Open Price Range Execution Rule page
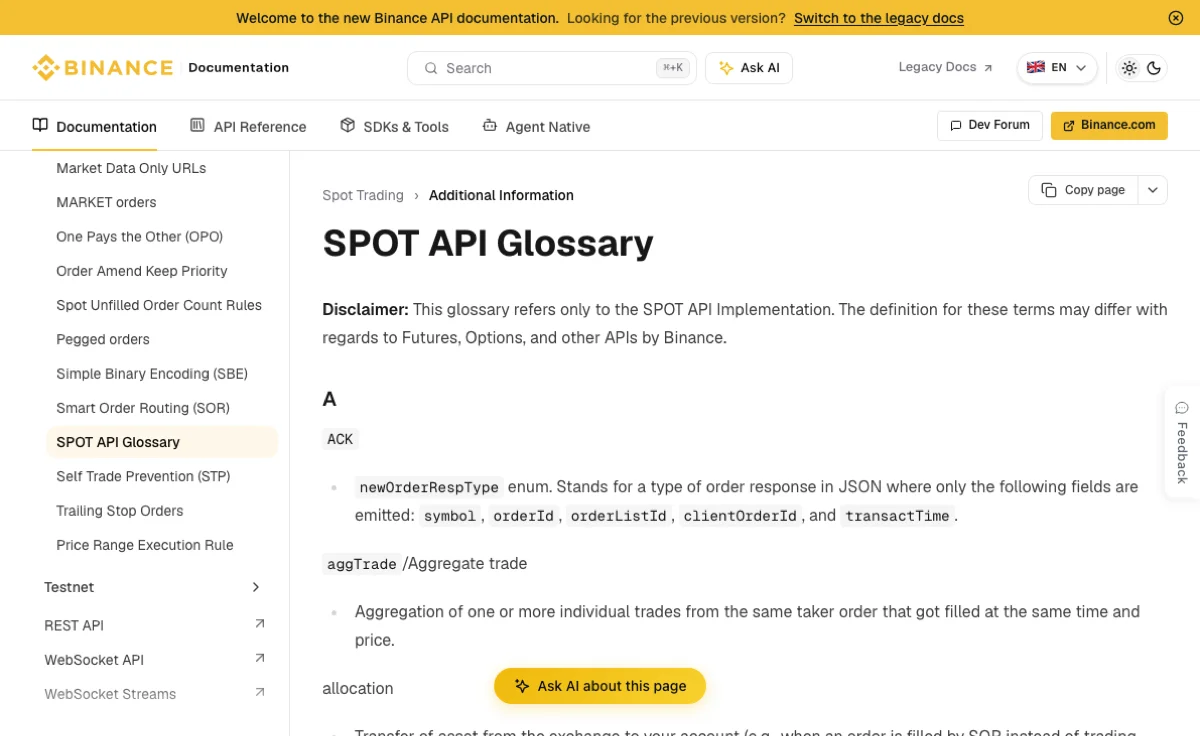This screenshot has width=1200, height=736. pos(145,545)
